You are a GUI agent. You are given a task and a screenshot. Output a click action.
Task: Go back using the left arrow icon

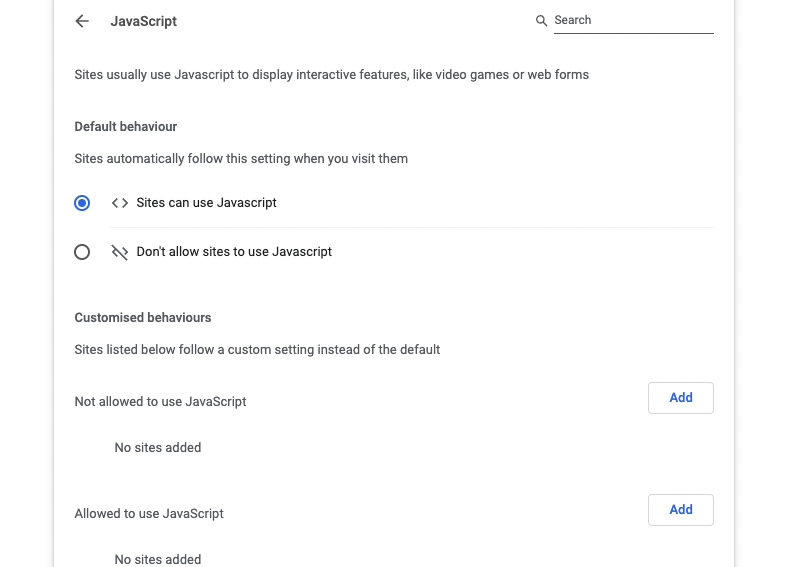pyautogui.click(x=82, y=21)
